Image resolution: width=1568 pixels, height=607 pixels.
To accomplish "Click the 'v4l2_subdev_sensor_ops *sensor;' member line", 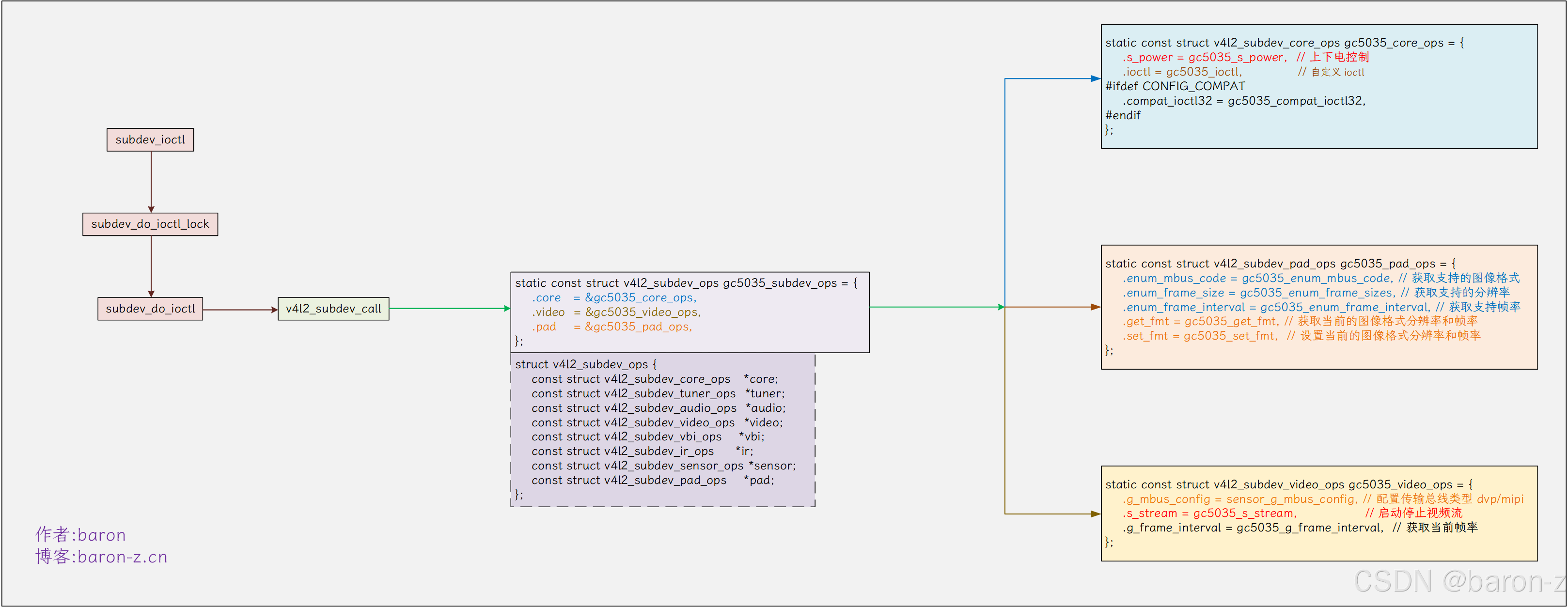I will [x=663, y=466].
